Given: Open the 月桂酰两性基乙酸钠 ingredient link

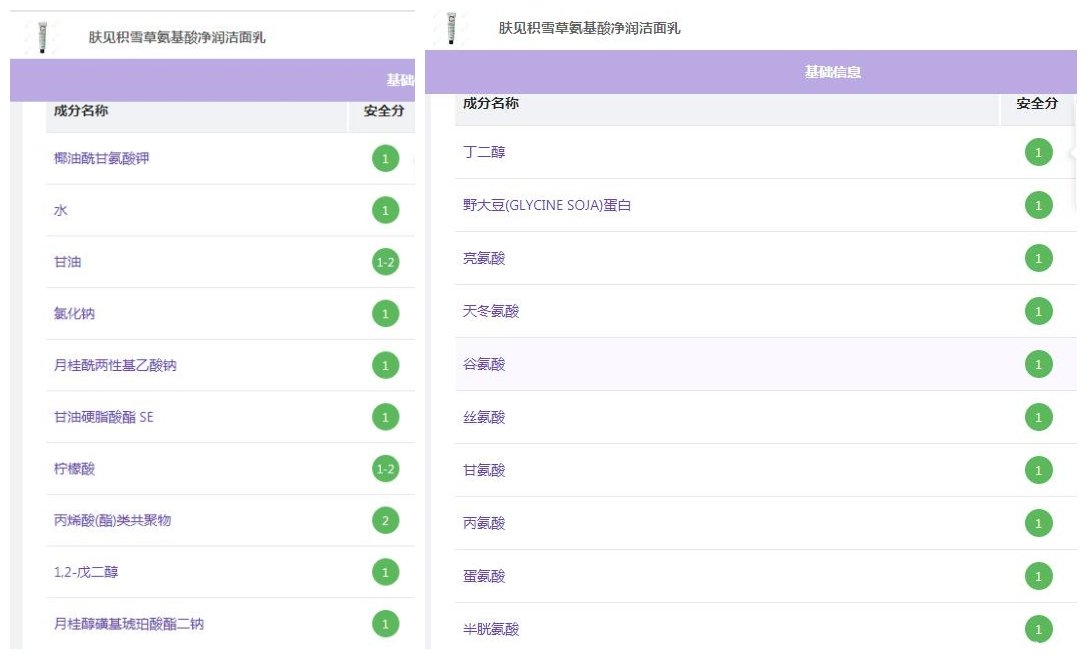Looking at the screenshot, I should click(115, 366).
